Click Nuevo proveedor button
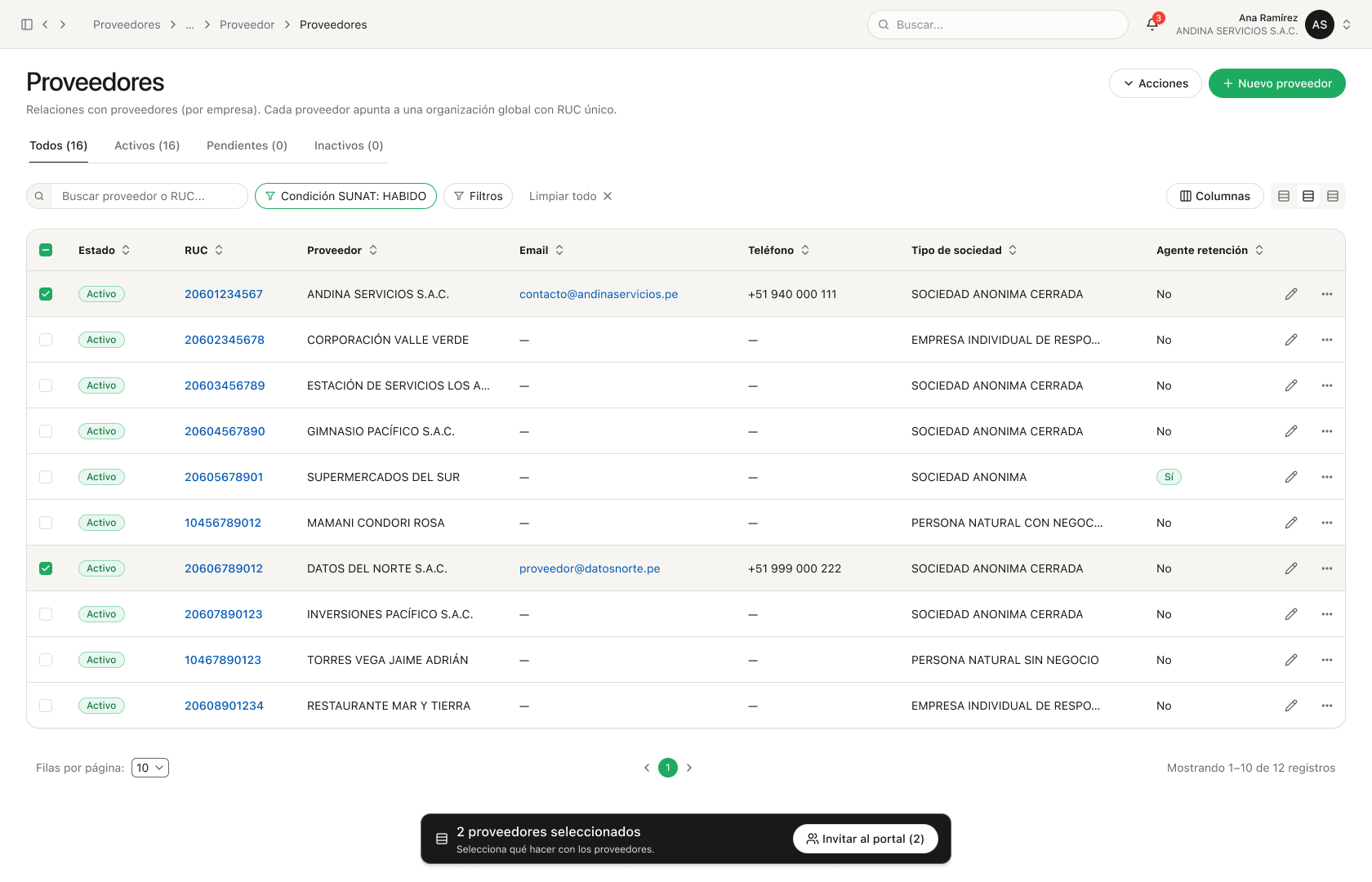The height and width of the screenshot is (882, 1372). coord(1276,83)
